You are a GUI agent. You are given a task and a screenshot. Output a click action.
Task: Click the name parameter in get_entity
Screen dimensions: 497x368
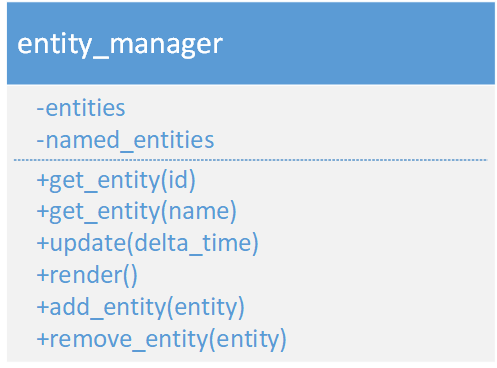pyautogui.click(x=199, y=212)
